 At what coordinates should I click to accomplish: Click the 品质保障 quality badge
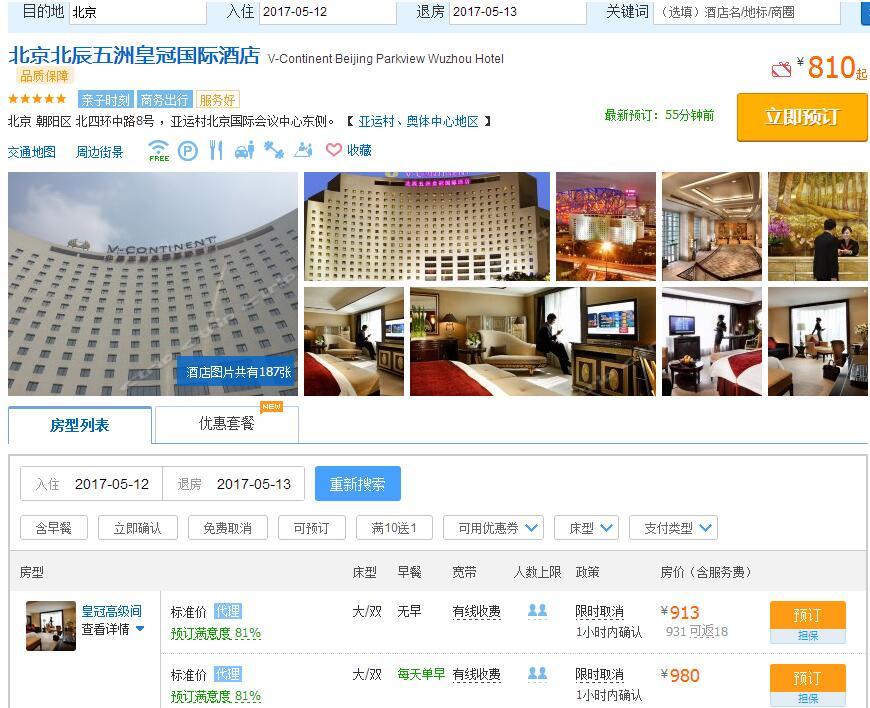(x=44, y=75)
